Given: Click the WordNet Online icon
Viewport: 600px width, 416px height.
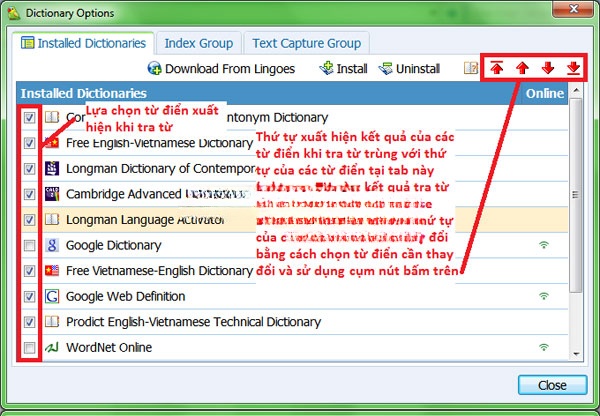Looking at the screenshot, I should pos(52,347).
